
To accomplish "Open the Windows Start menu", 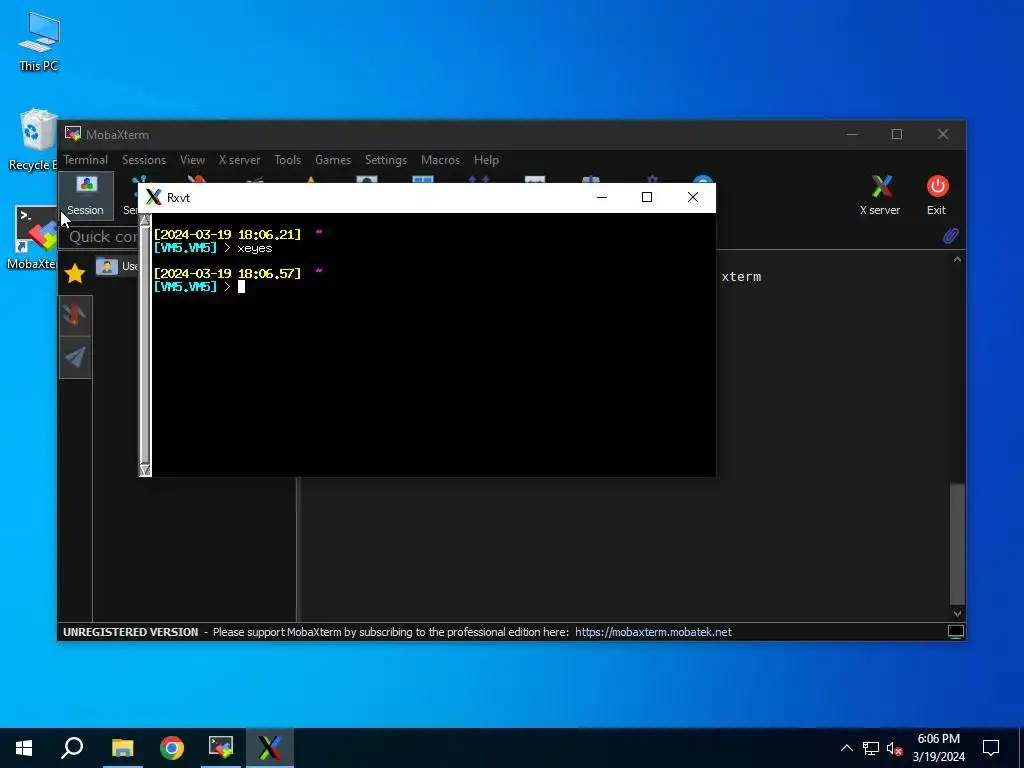I will click(x=24, y=748).
